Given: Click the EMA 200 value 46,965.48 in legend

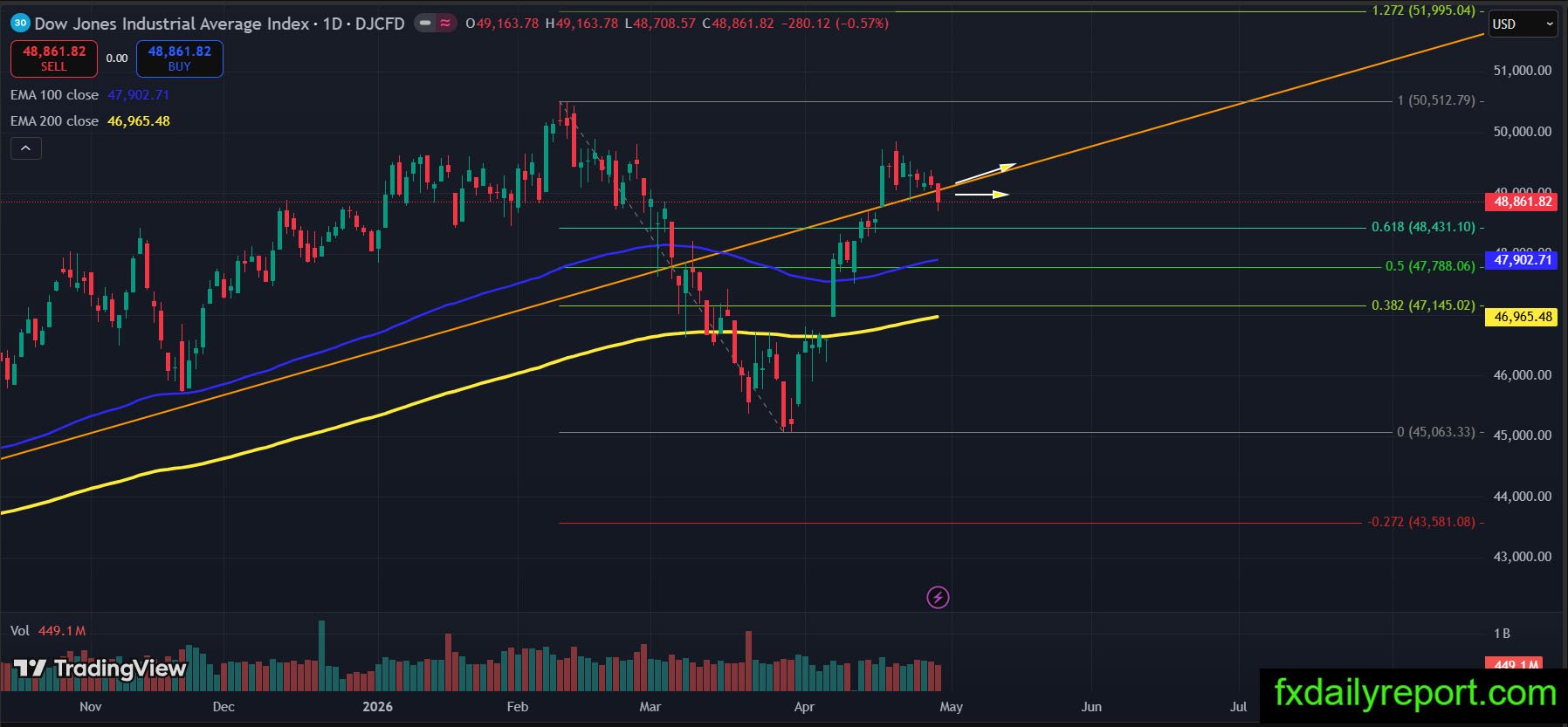Looking at the screenshot, I should click(139, 121).
